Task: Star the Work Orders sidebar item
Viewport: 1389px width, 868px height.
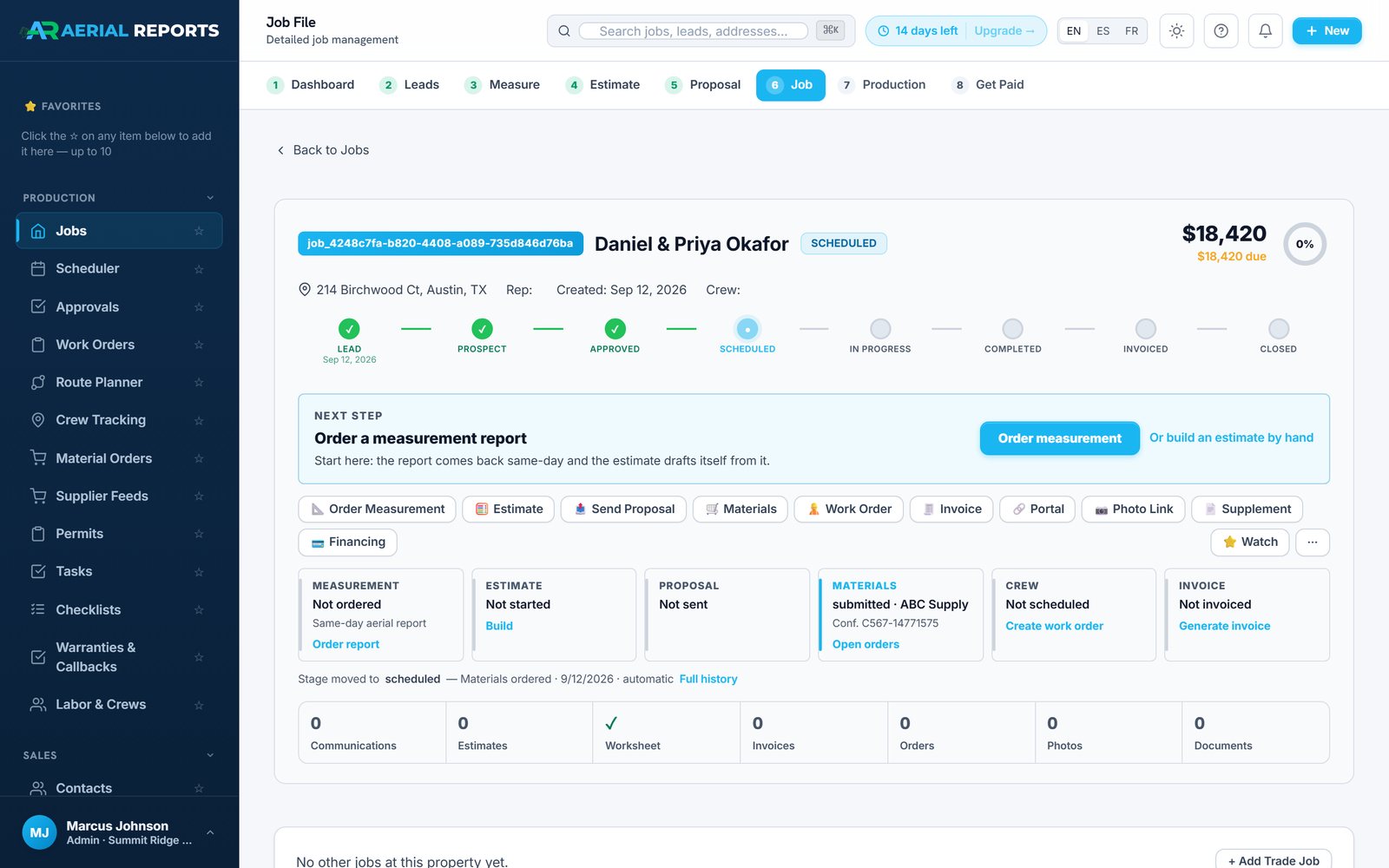Action: (x=199, y=345)
